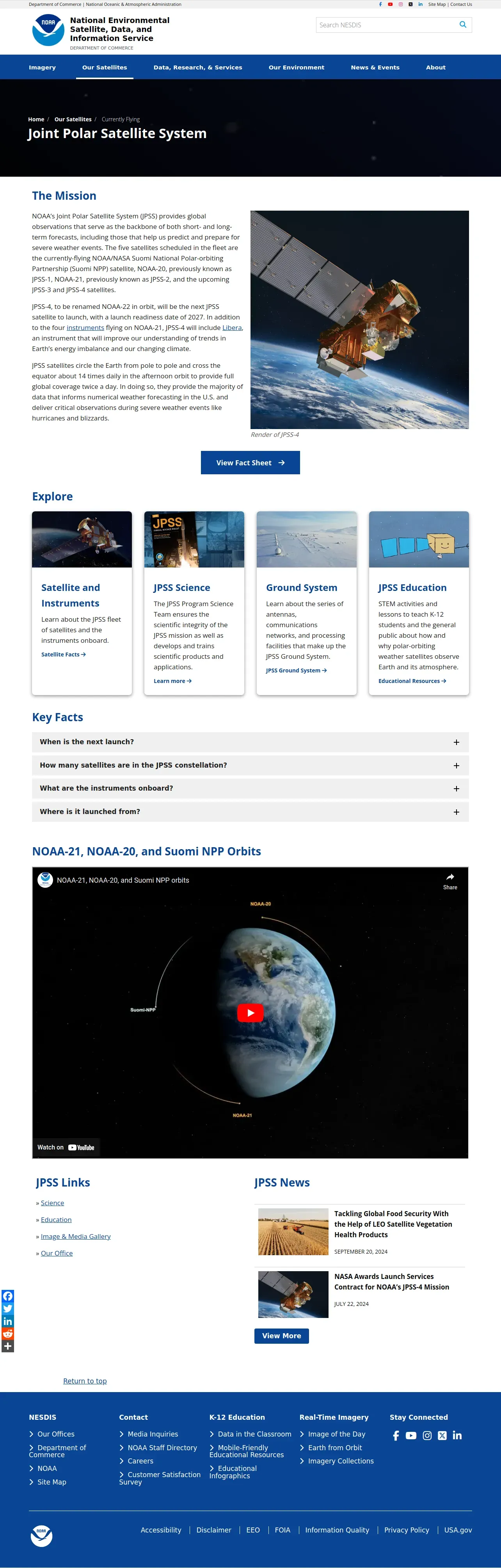This screenshot has width=501, height=1568.
Task: Click the Ground System card image
Action: (x=306, y=539)
